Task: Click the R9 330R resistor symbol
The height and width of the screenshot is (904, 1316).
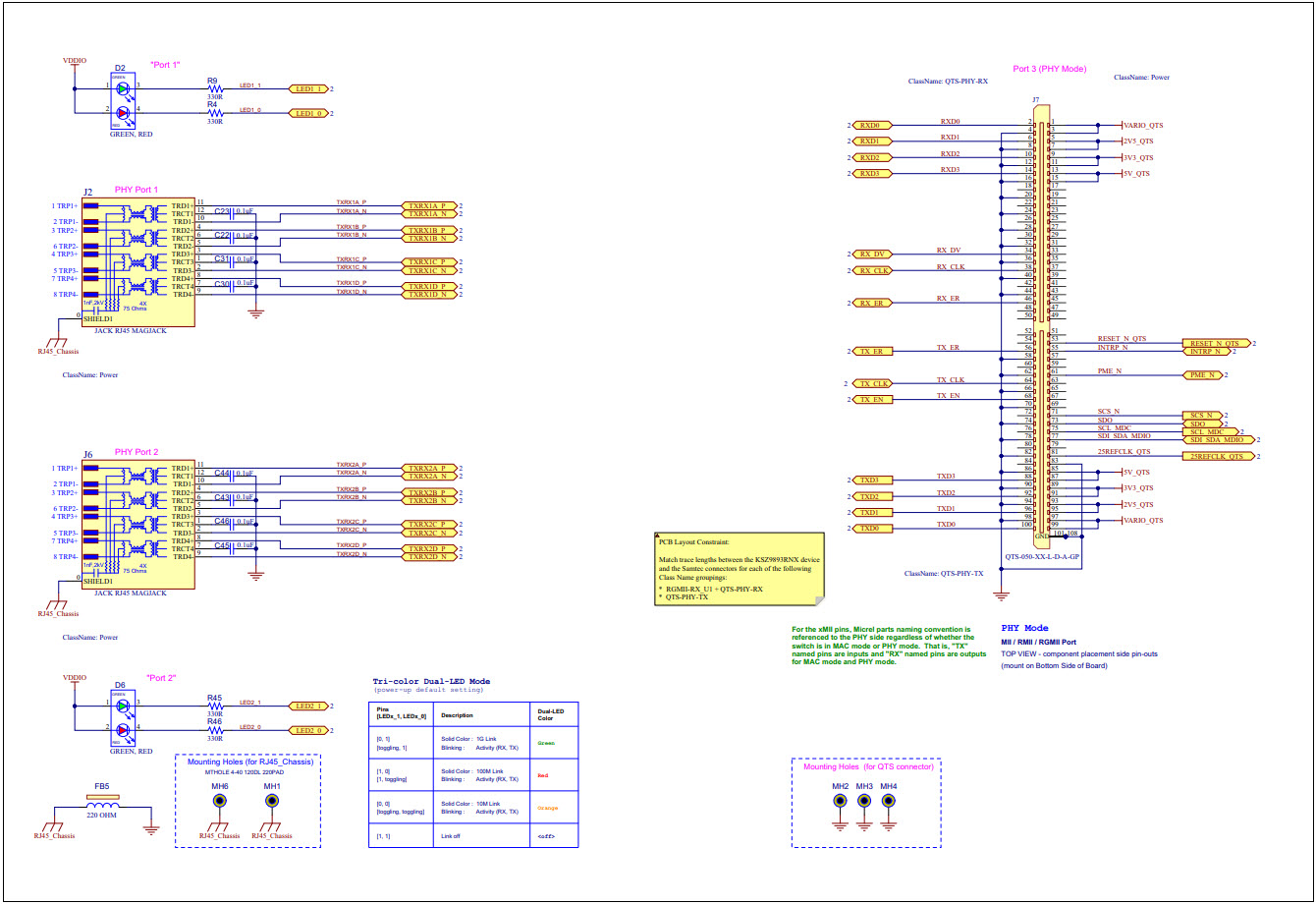Action: coord(214,86)
